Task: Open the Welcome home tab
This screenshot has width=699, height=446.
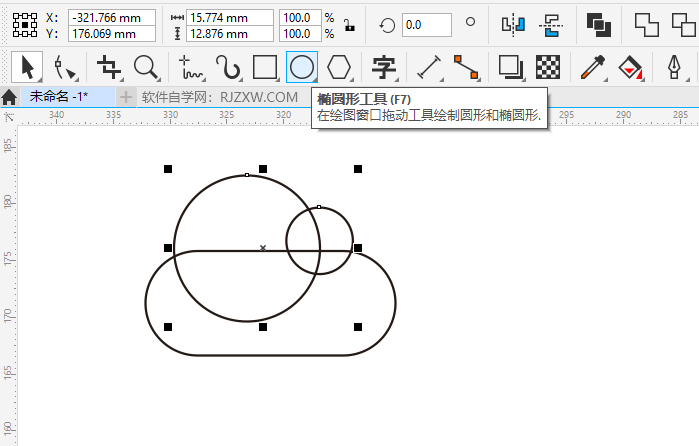Action: [x=9, y=97]
